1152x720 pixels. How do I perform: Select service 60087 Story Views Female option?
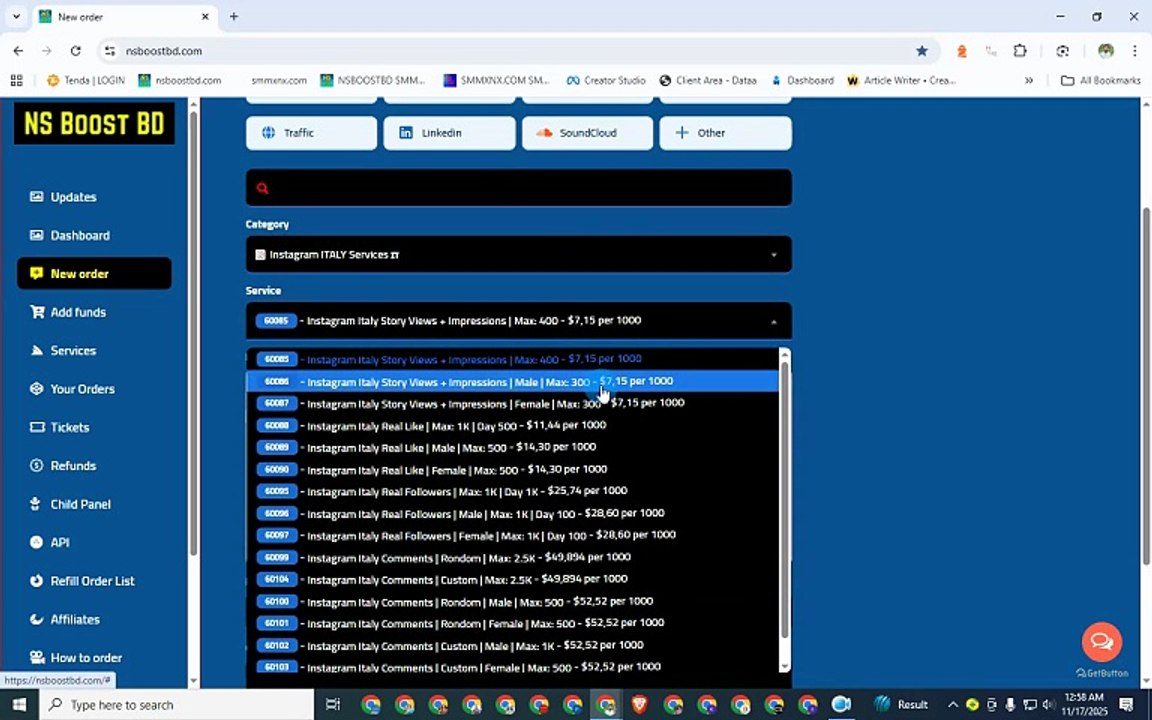[512, 403]
